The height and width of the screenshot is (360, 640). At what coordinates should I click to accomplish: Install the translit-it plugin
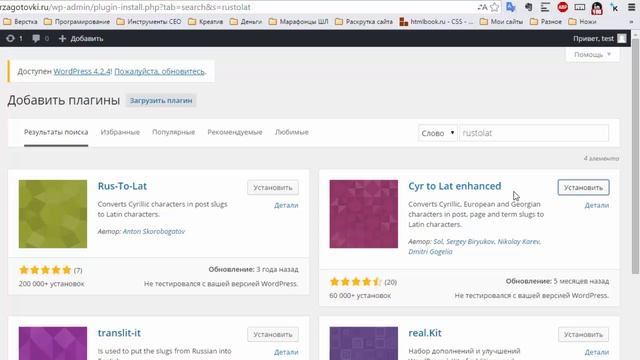273,335
